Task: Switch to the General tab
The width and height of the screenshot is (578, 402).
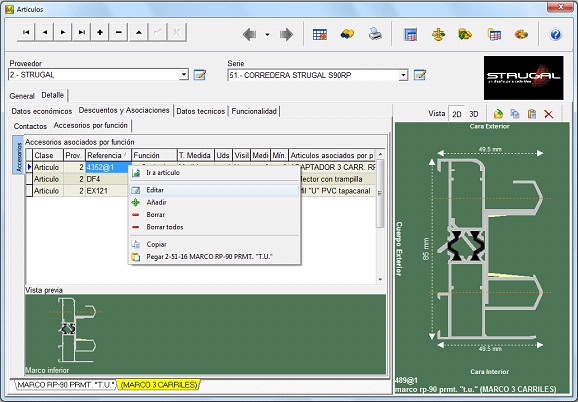Action: (x=22, y=96)
